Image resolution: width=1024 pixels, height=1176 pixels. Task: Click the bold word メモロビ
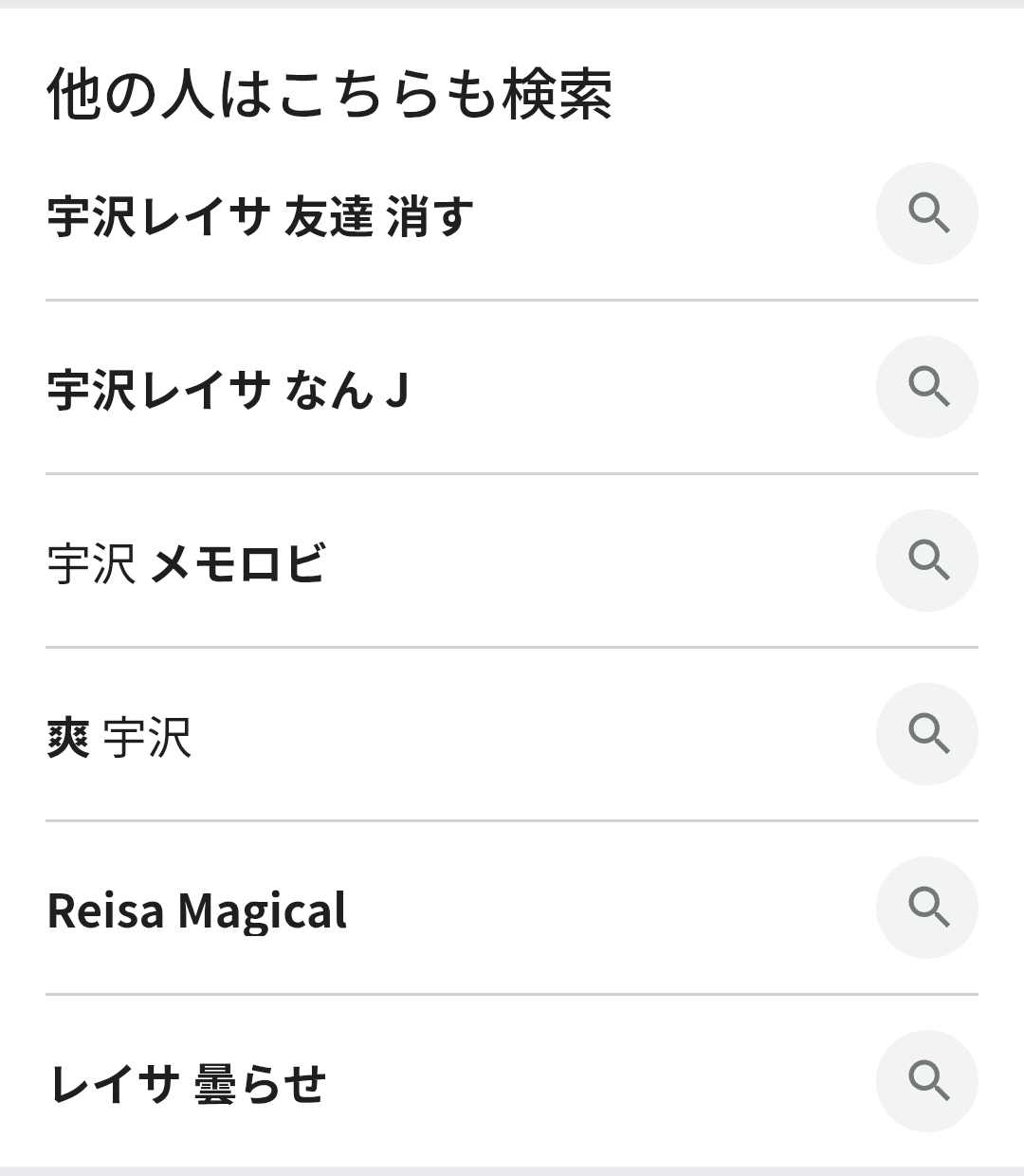[238, 563]
